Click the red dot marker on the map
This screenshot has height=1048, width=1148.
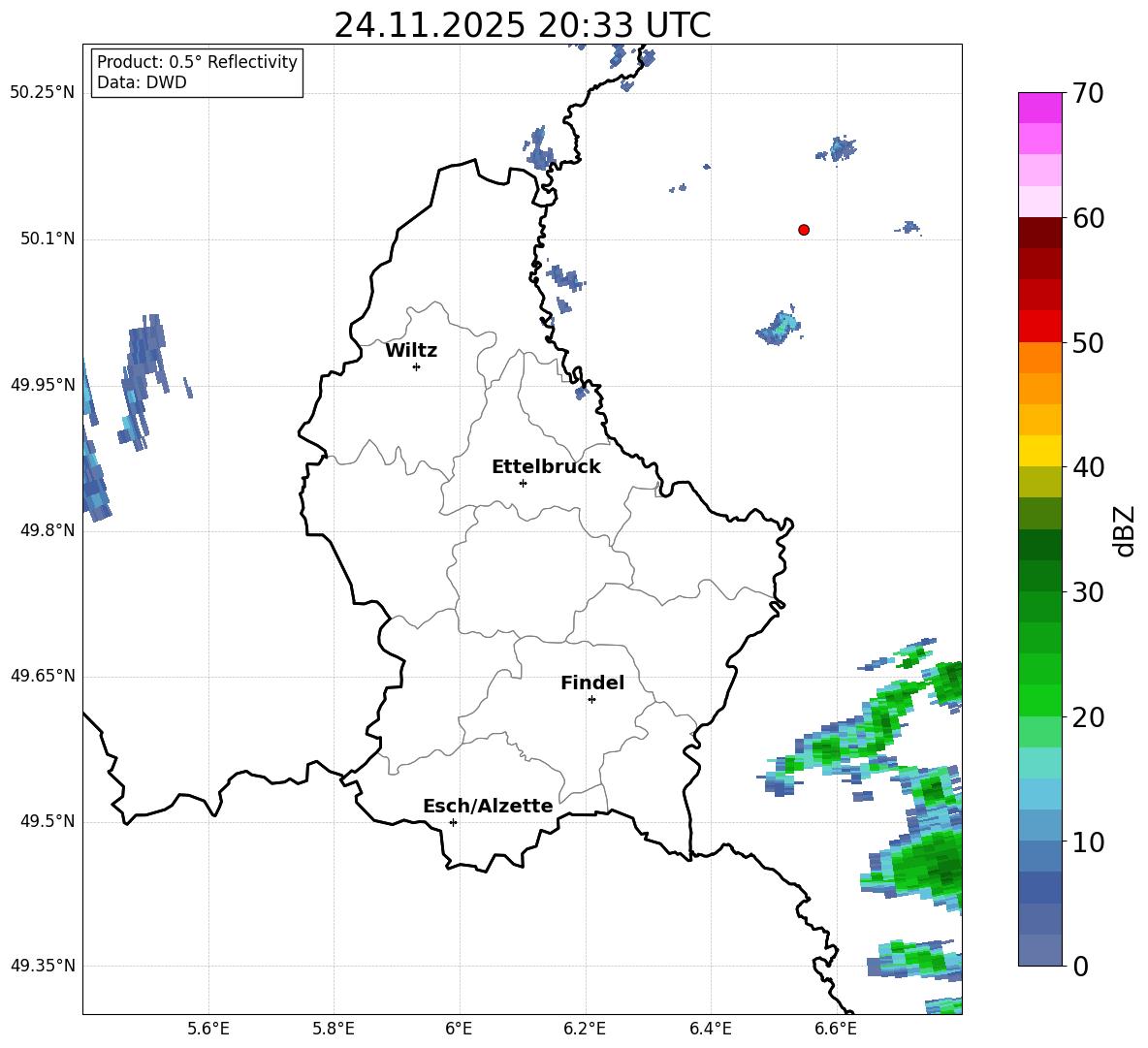[804, 230]
